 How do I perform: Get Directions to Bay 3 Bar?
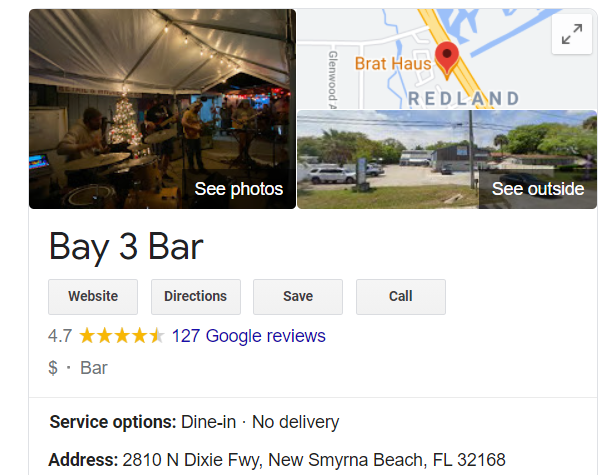pyautogui.click(x=196, y=297)
